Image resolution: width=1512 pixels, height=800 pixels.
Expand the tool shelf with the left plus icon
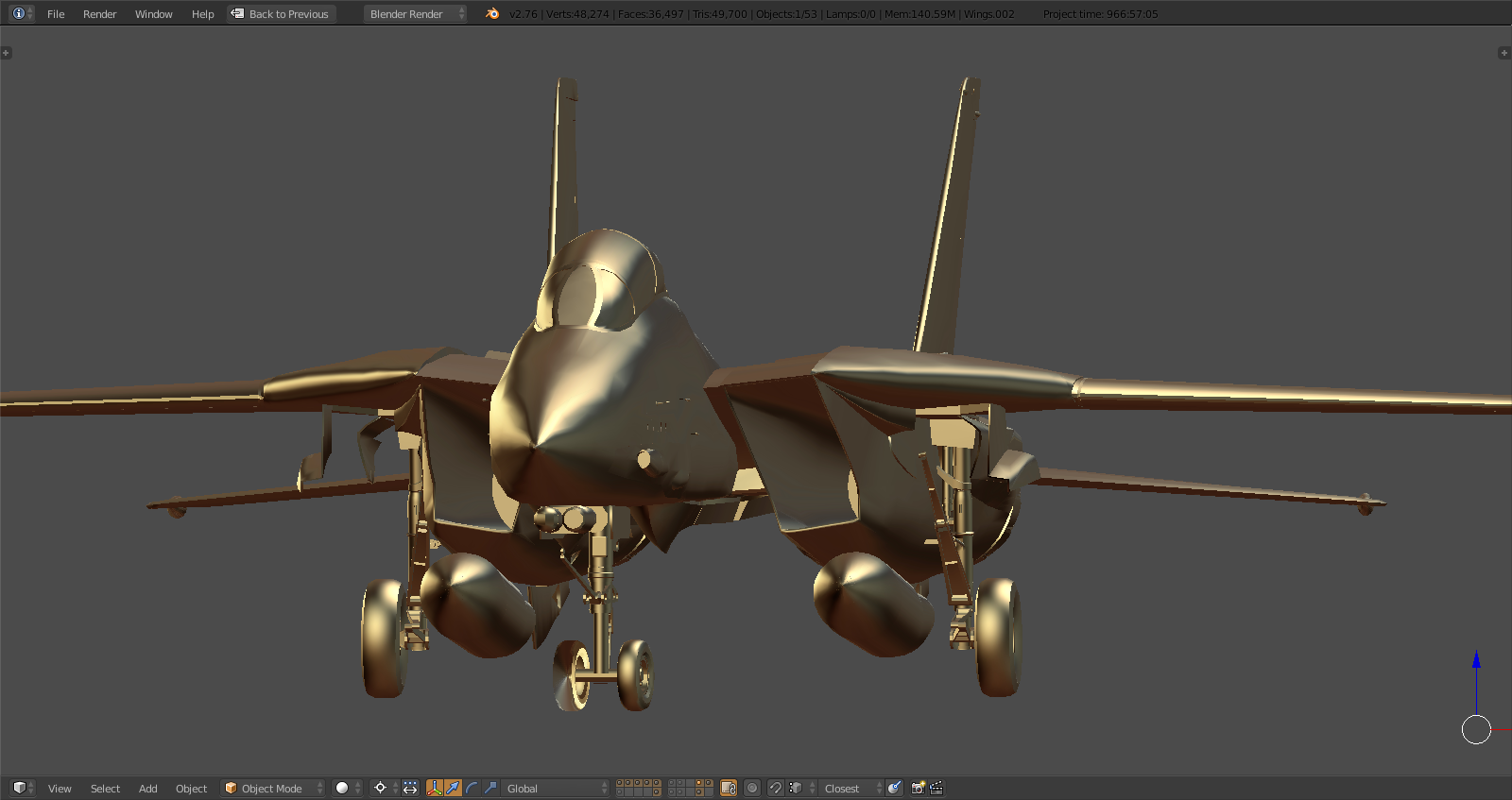[7, 53]
